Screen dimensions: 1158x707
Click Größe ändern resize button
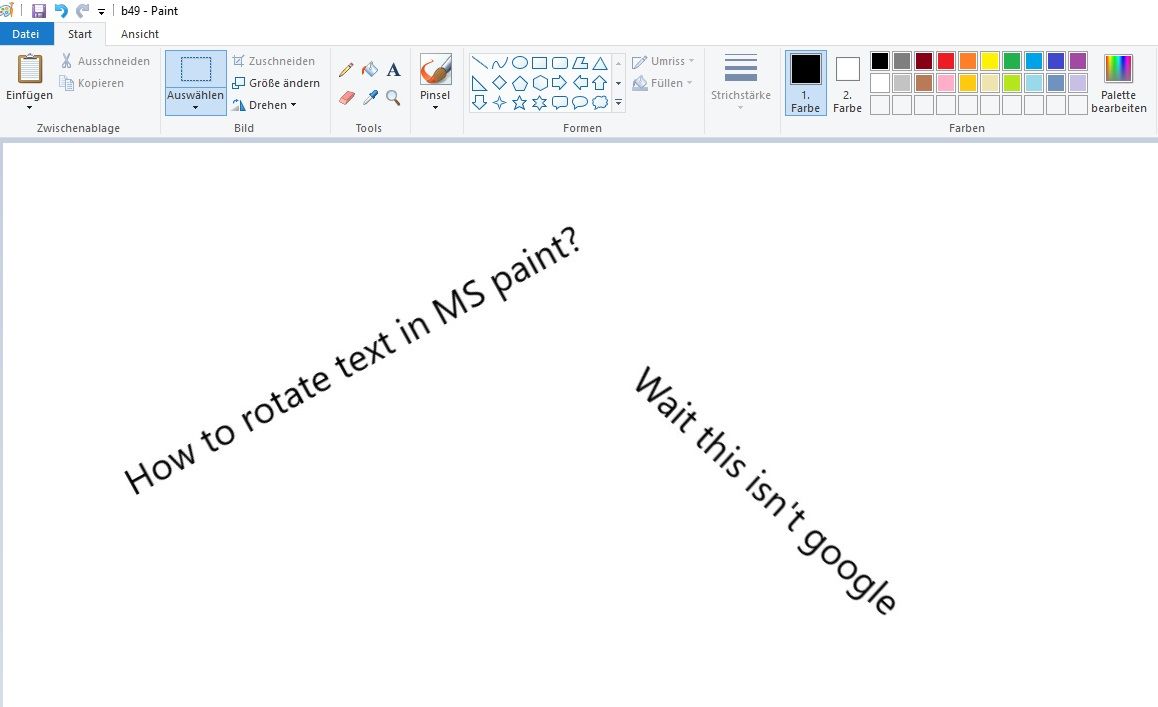tap(276, 83)
